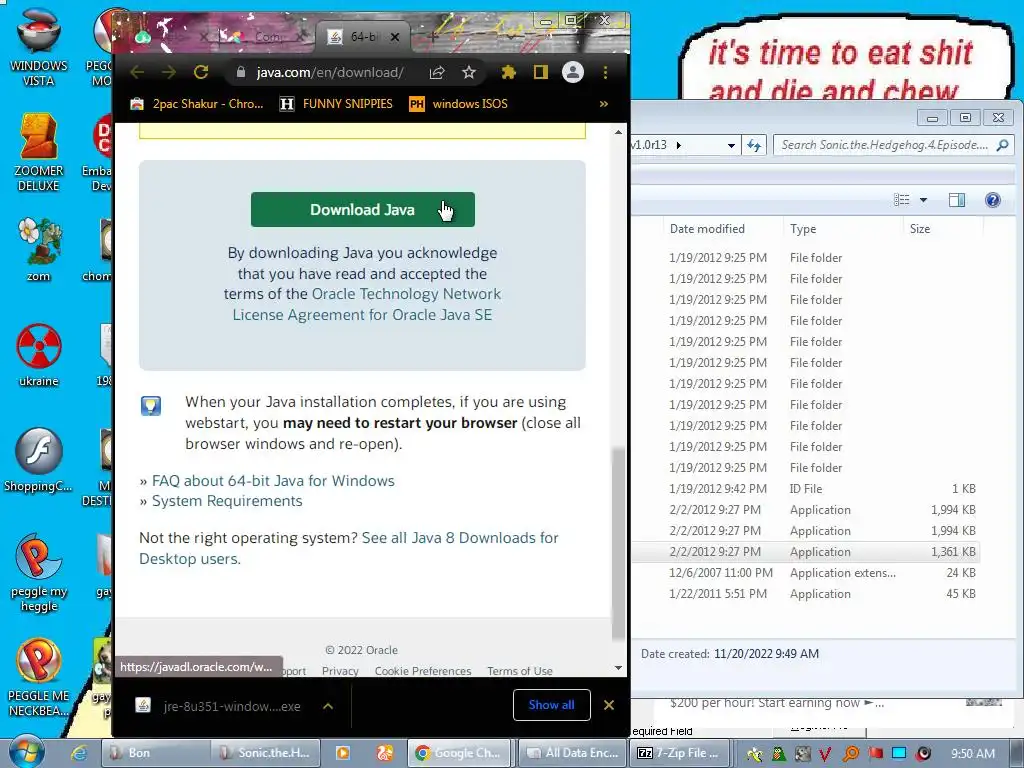Reload the Java download page
Viewport: 1024px width, 768px height.
pos(201,72)
